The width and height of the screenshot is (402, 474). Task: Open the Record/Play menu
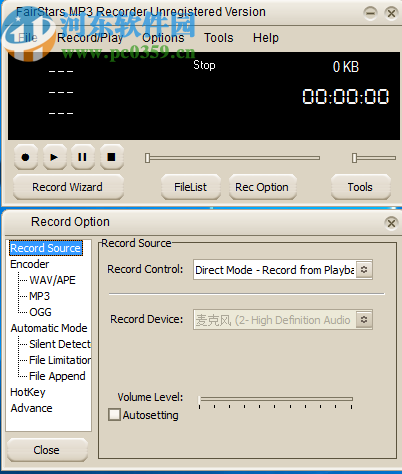tap(90, 38)
